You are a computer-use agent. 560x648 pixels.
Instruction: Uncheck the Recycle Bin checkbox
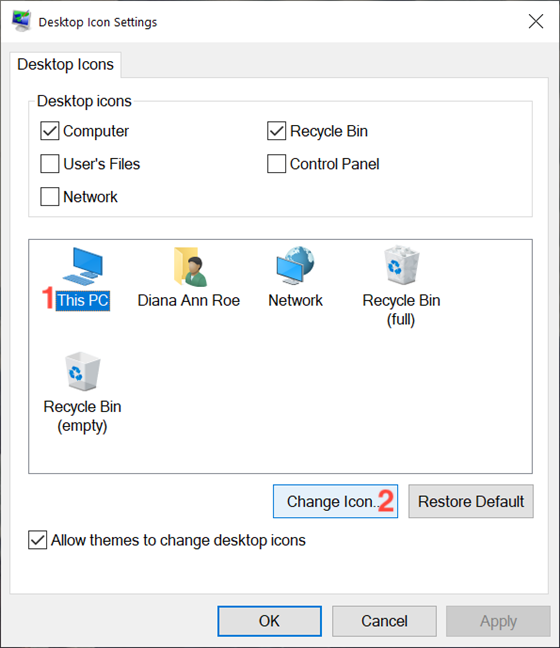pos(276,131)
